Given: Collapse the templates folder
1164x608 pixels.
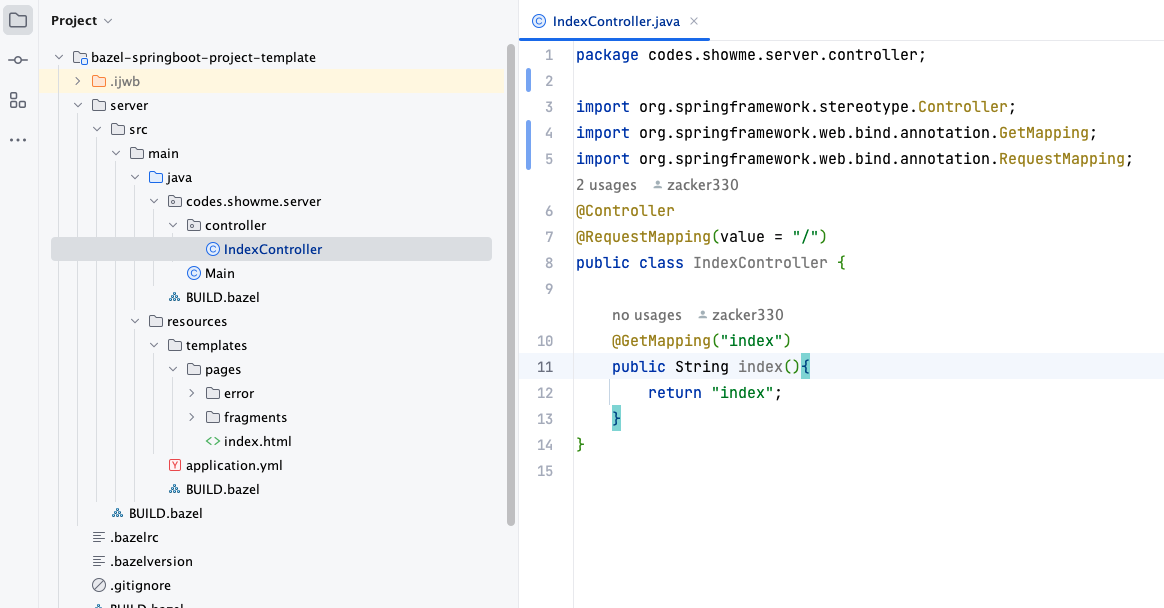Looking at the screenshot, I should point(155,345).
